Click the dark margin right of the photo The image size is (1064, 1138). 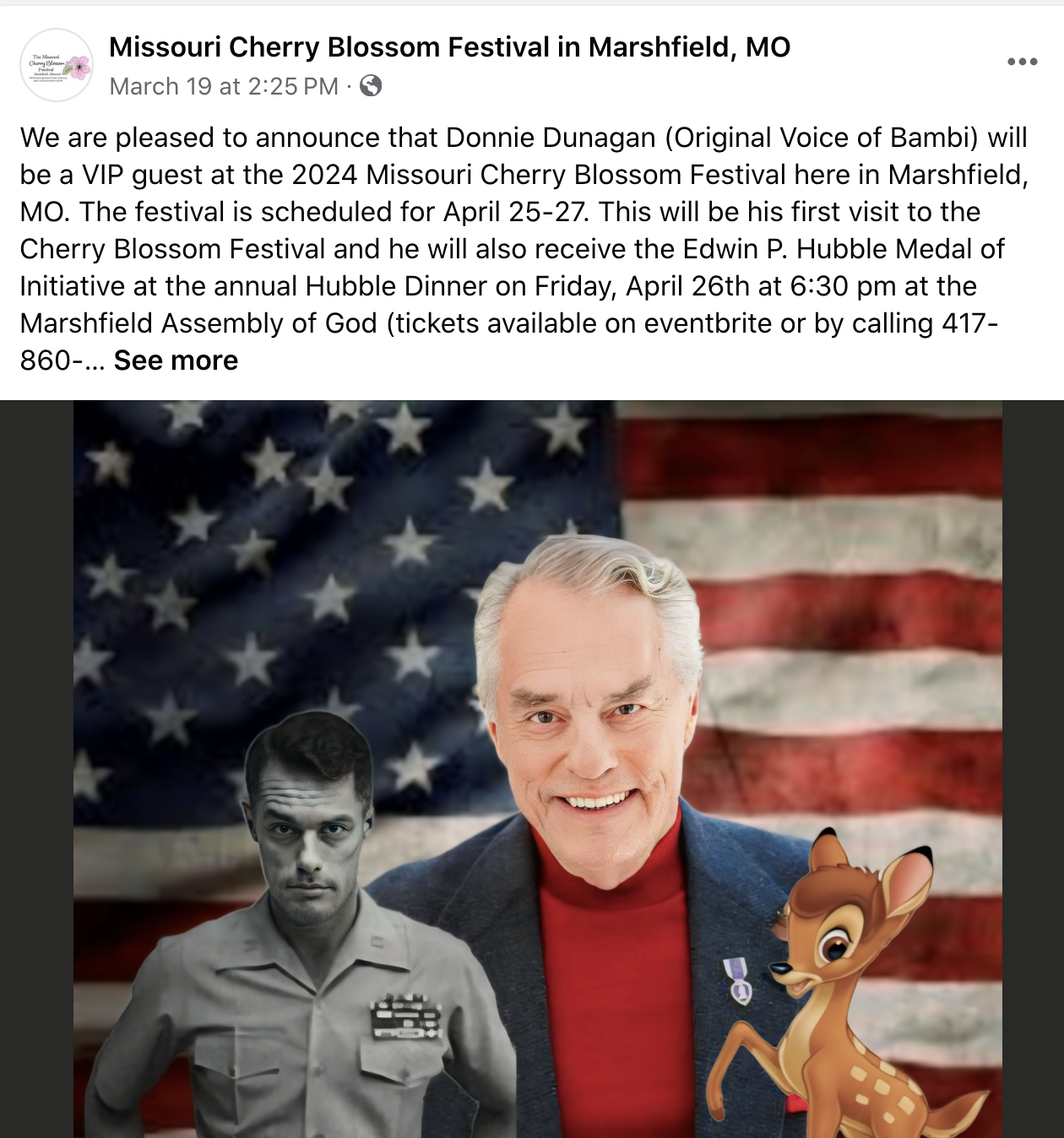click(1033, 769)
